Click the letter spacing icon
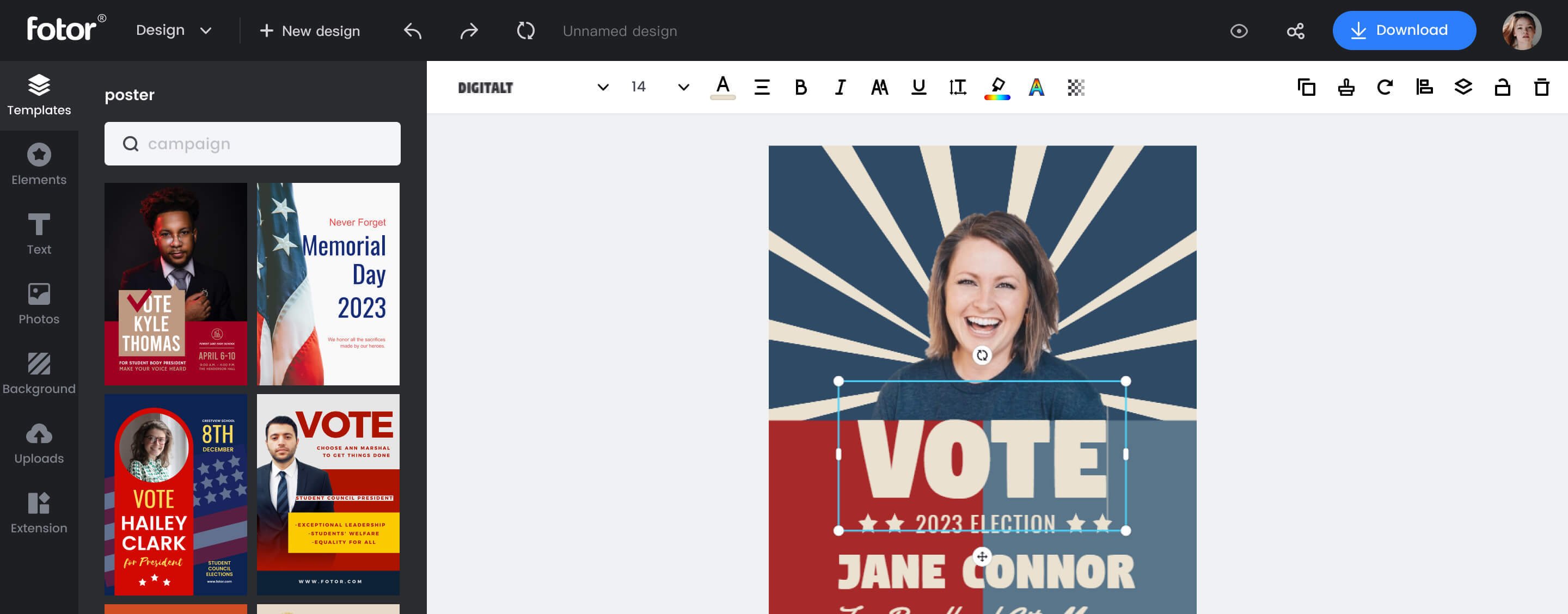 coord(957,87)
